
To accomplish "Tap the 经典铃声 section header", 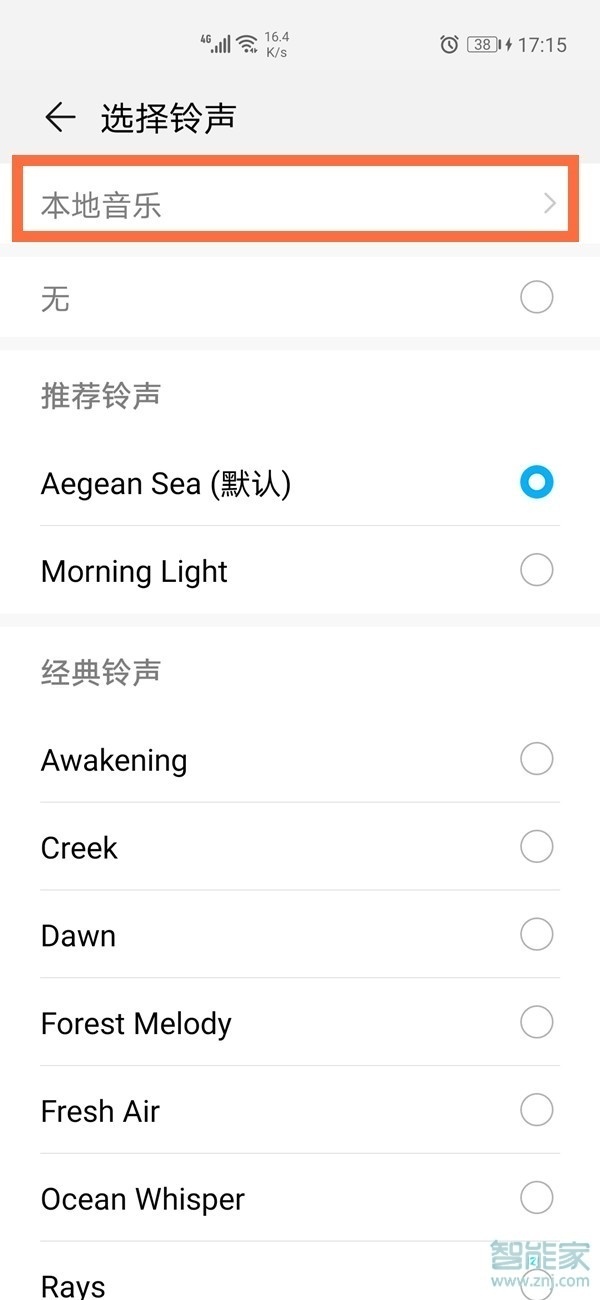I will (x=99, y=673).
